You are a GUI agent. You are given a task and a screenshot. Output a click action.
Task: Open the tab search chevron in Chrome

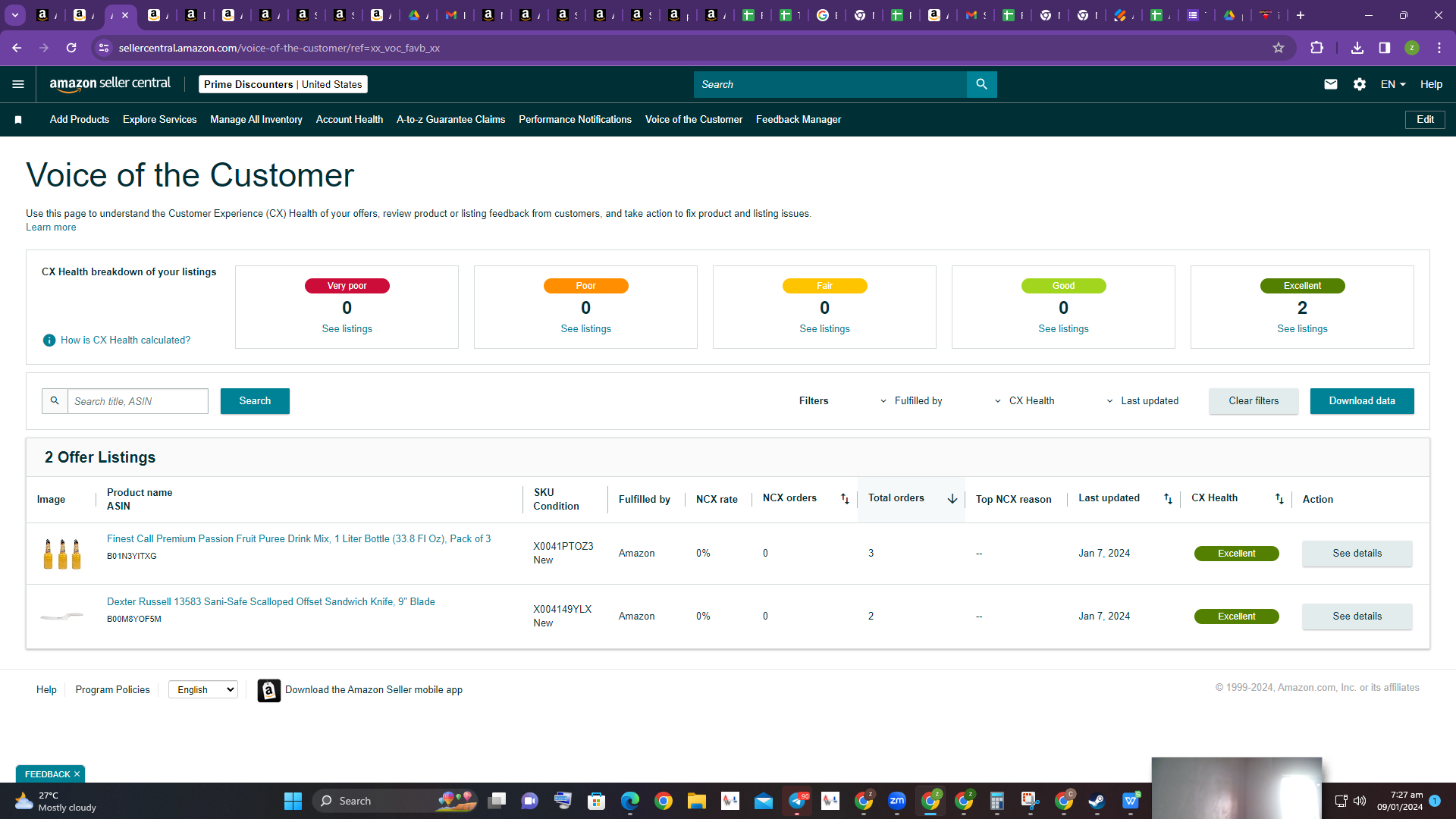pyautogui.click(x=15, y=15)
